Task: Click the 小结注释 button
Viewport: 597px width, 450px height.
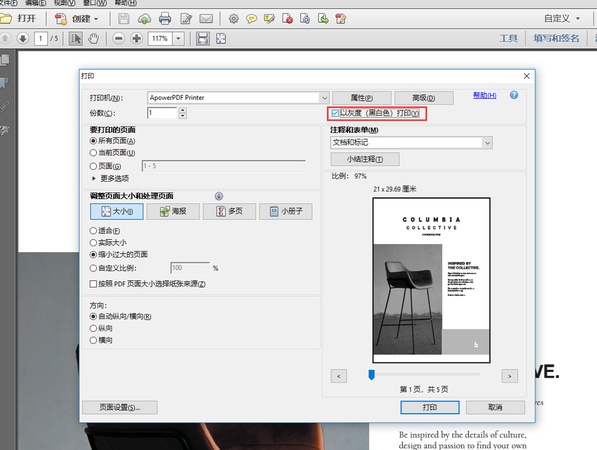Action: pos(365,159)
